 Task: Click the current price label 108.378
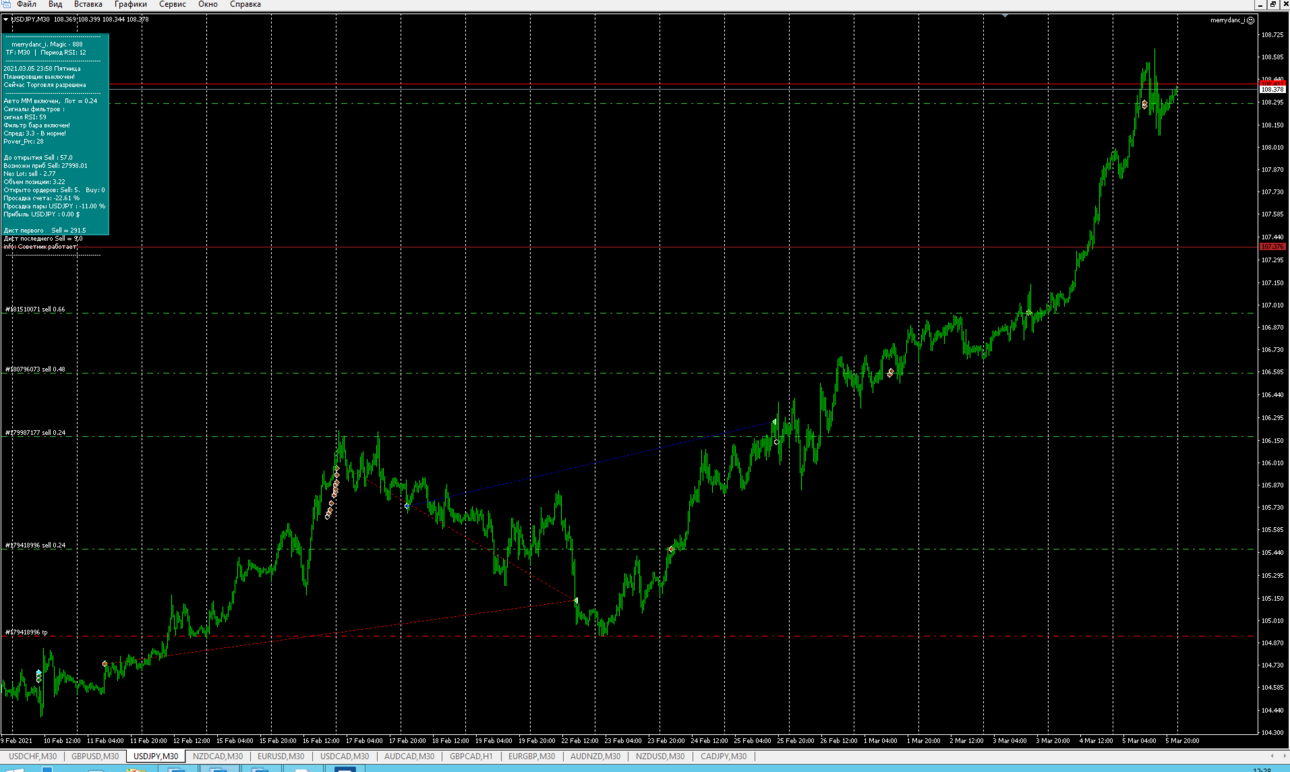coord(1272,90)
